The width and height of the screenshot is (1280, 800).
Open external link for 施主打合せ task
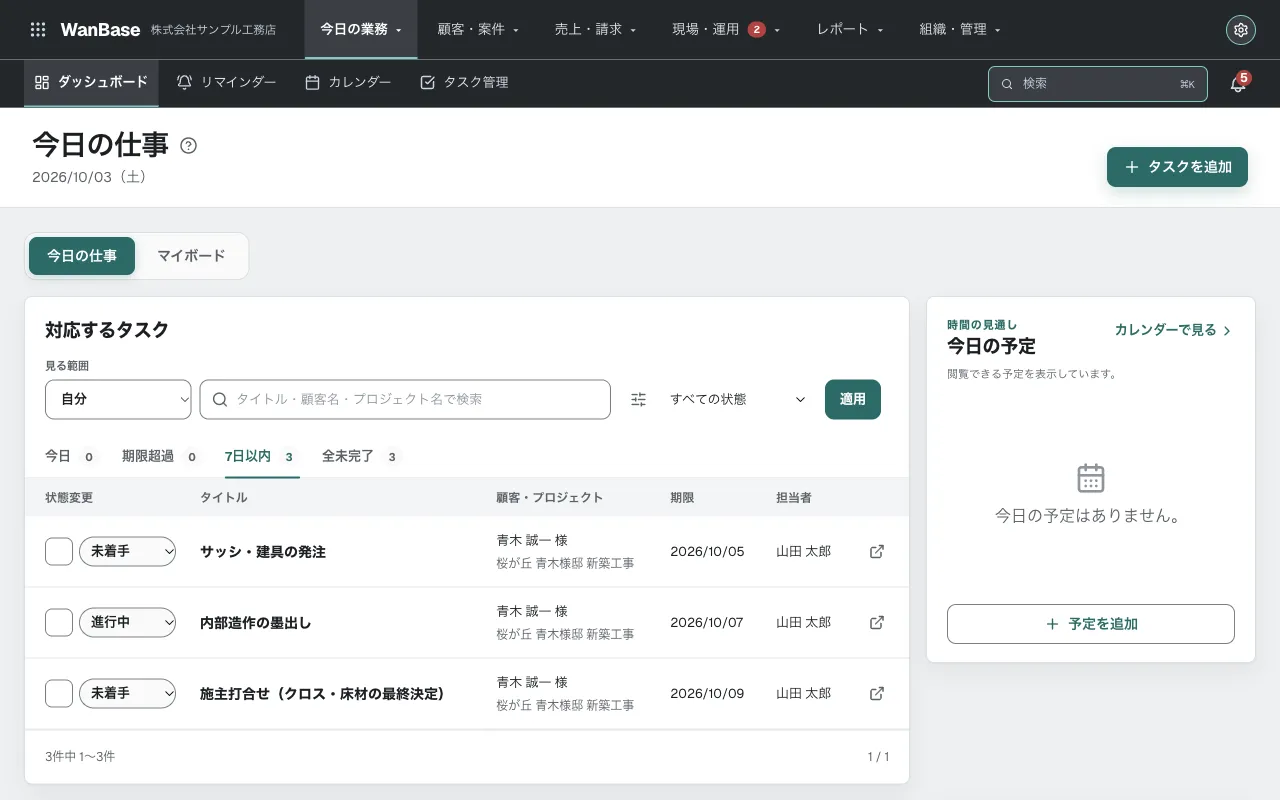(877, 693)
